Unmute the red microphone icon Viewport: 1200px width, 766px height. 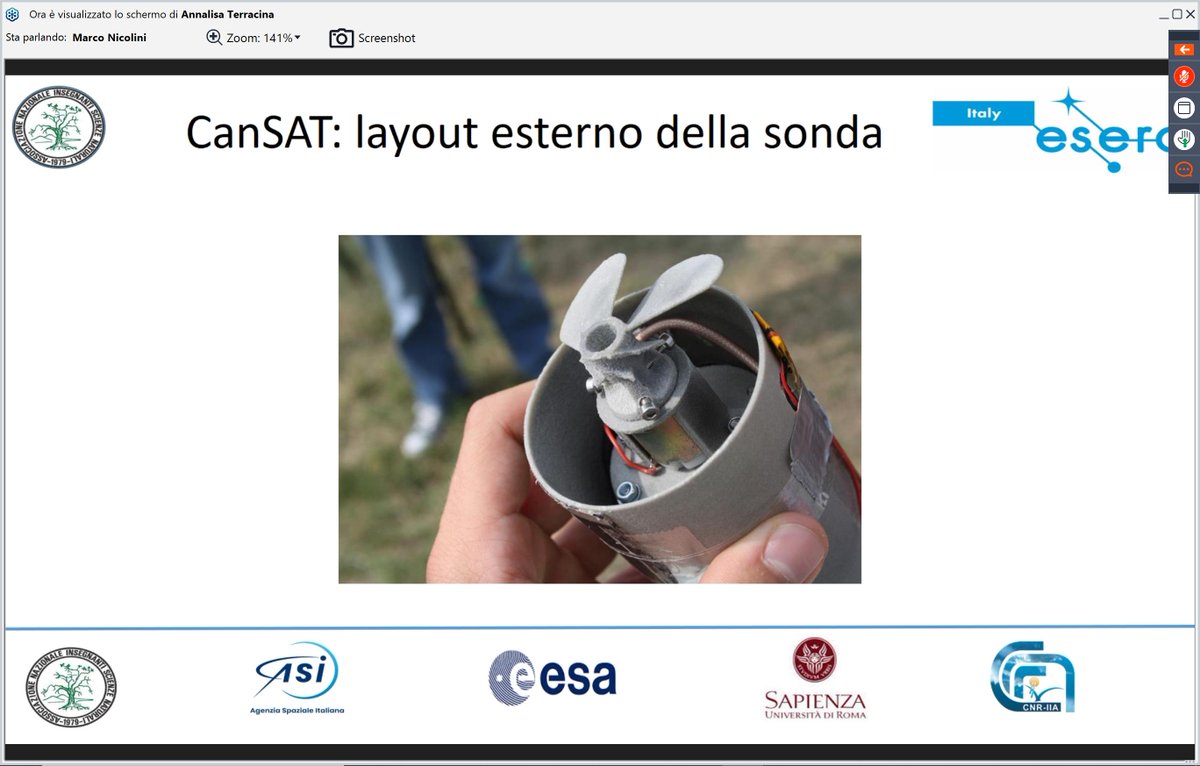1184,77
